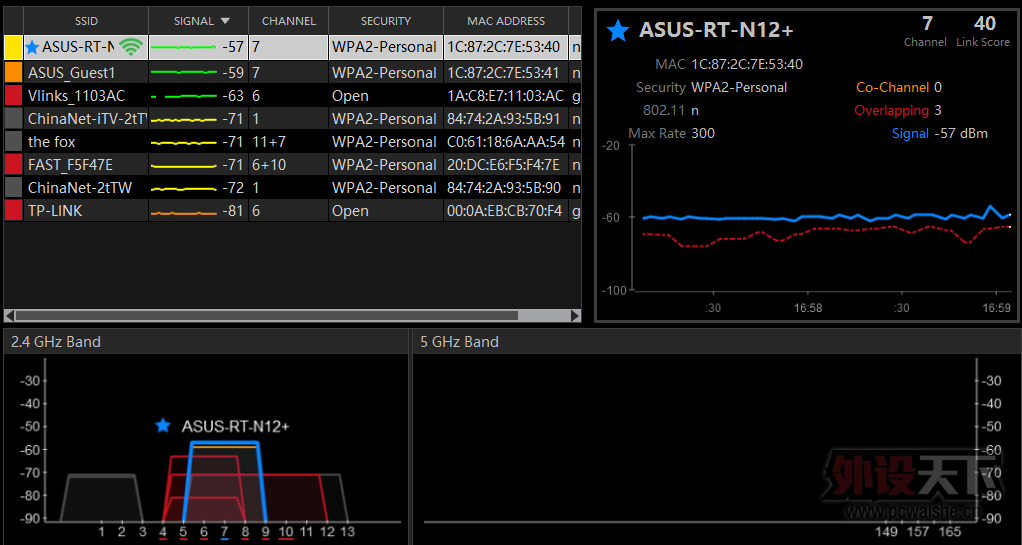Click red color swatch for Vlinks_1103AC
The width and height of the screenshot is (1022, 545).
14,95
